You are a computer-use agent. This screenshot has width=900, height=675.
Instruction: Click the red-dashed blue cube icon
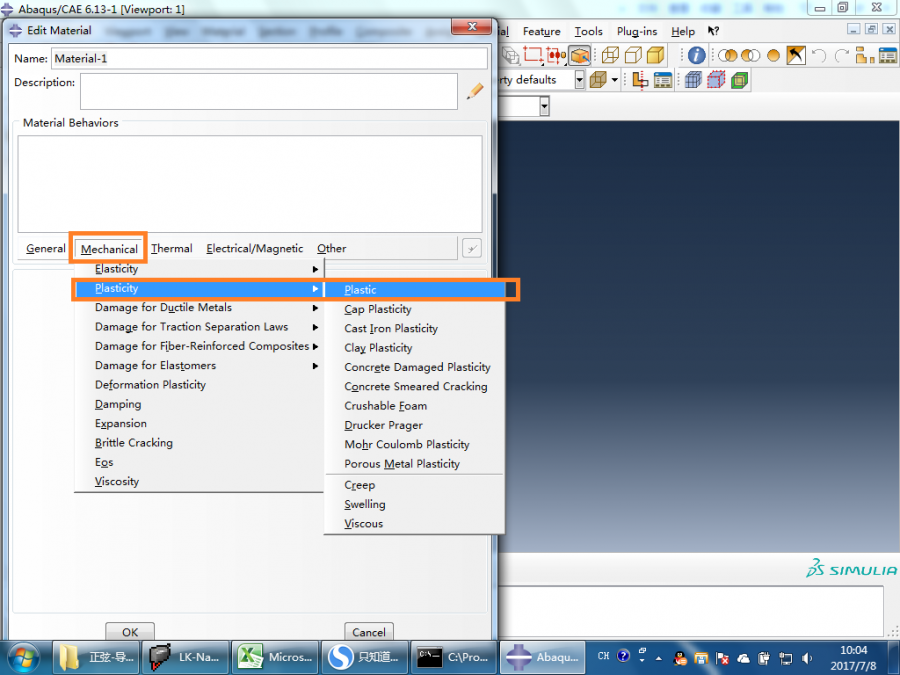[716, 80]
